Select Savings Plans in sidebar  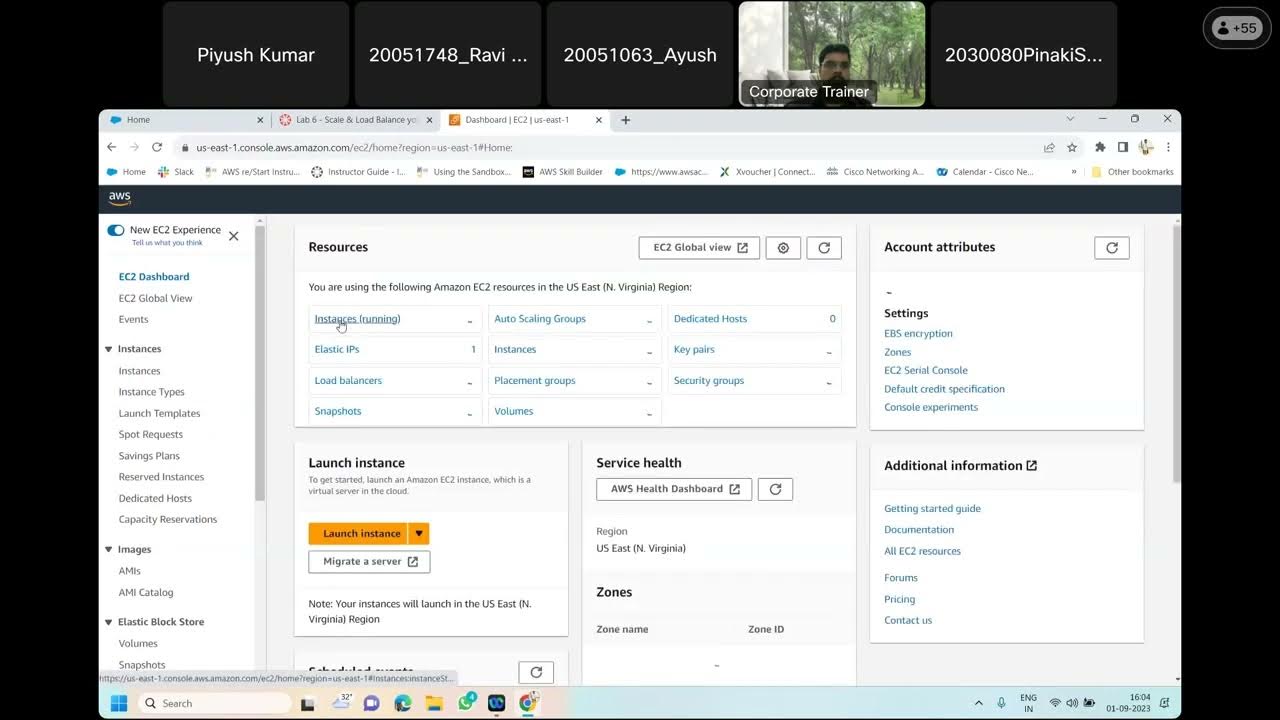tap(149, 456)
